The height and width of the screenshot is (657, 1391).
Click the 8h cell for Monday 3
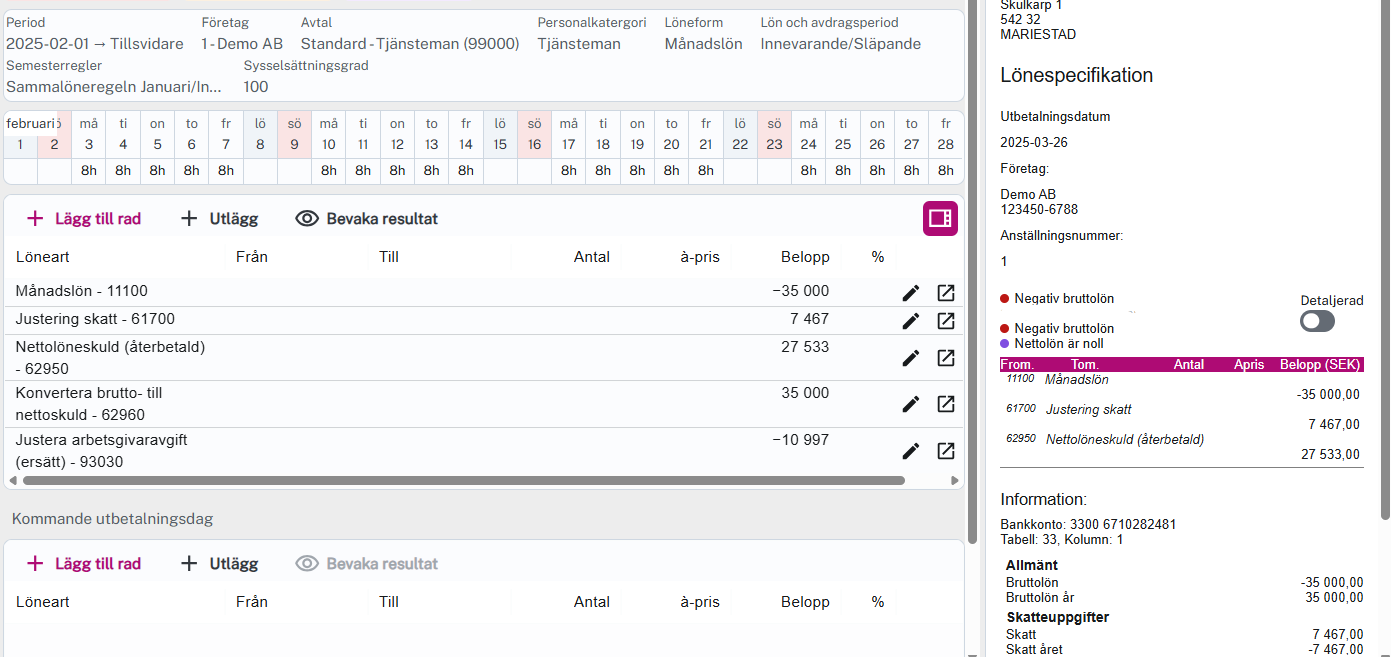89,171
